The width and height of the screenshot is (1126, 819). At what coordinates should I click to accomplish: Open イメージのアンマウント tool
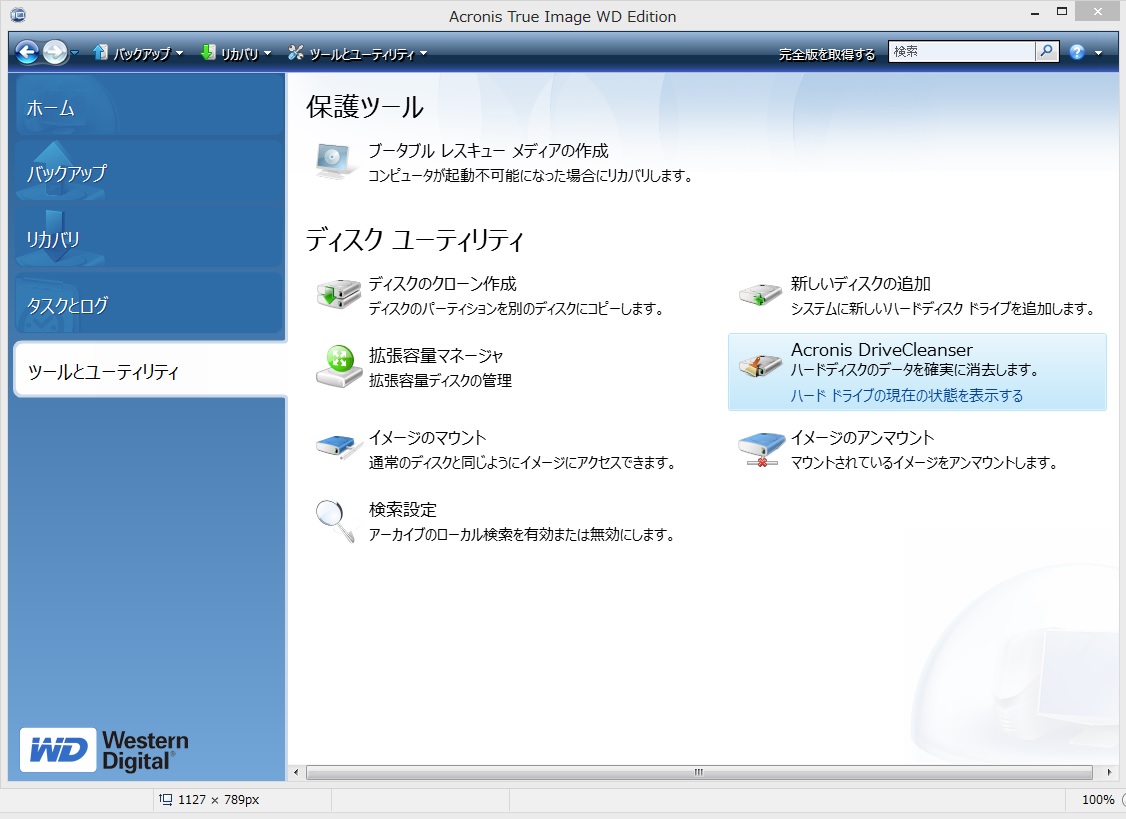pos(862,438)
